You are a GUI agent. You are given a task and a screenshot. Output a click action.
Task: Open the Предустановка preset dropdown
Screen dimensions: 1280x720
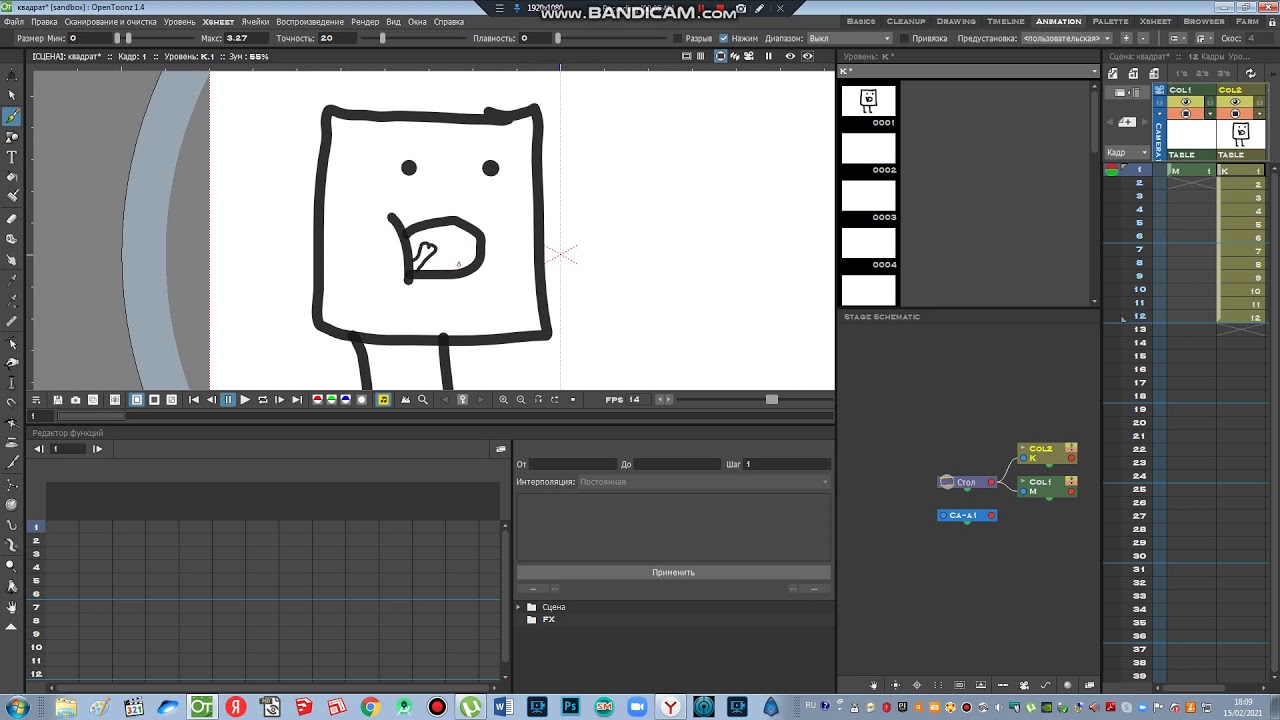pos(1066,38)
